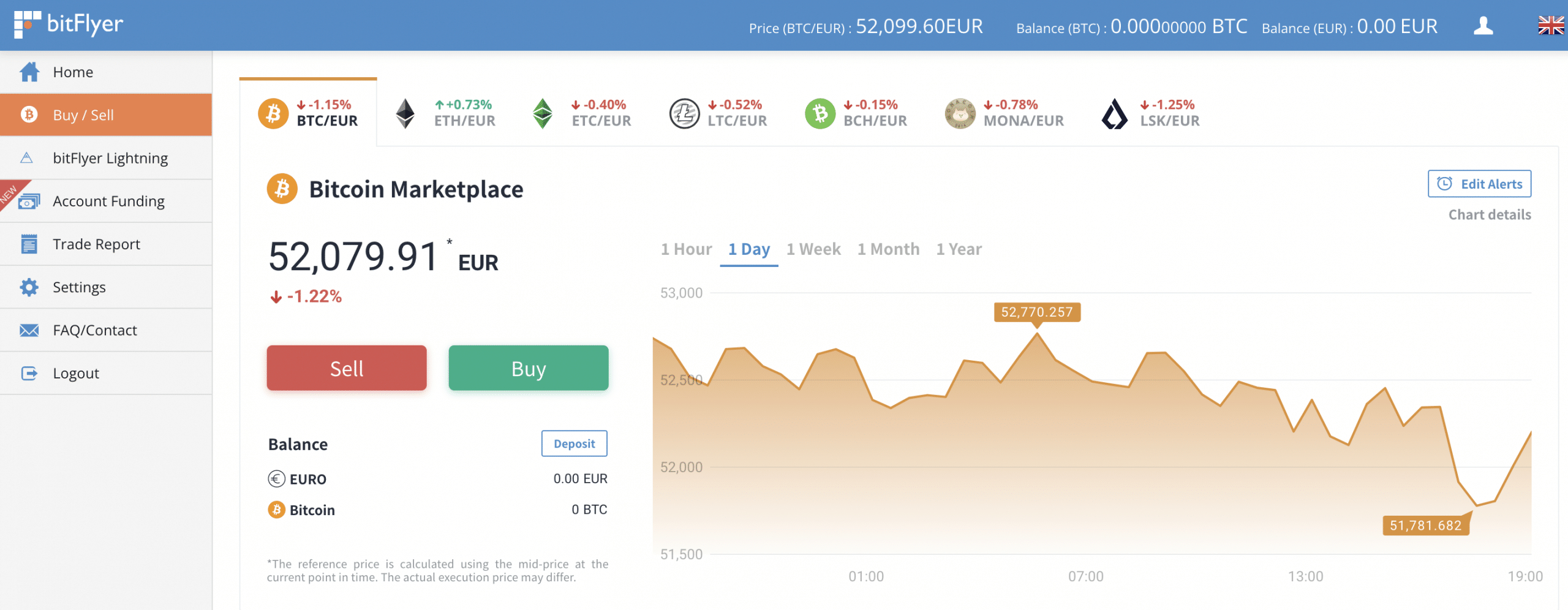The height and width of the screenshot is (610, 1568).
Task: Open Settings from sidebar
Action: click(x=106, y=287)
